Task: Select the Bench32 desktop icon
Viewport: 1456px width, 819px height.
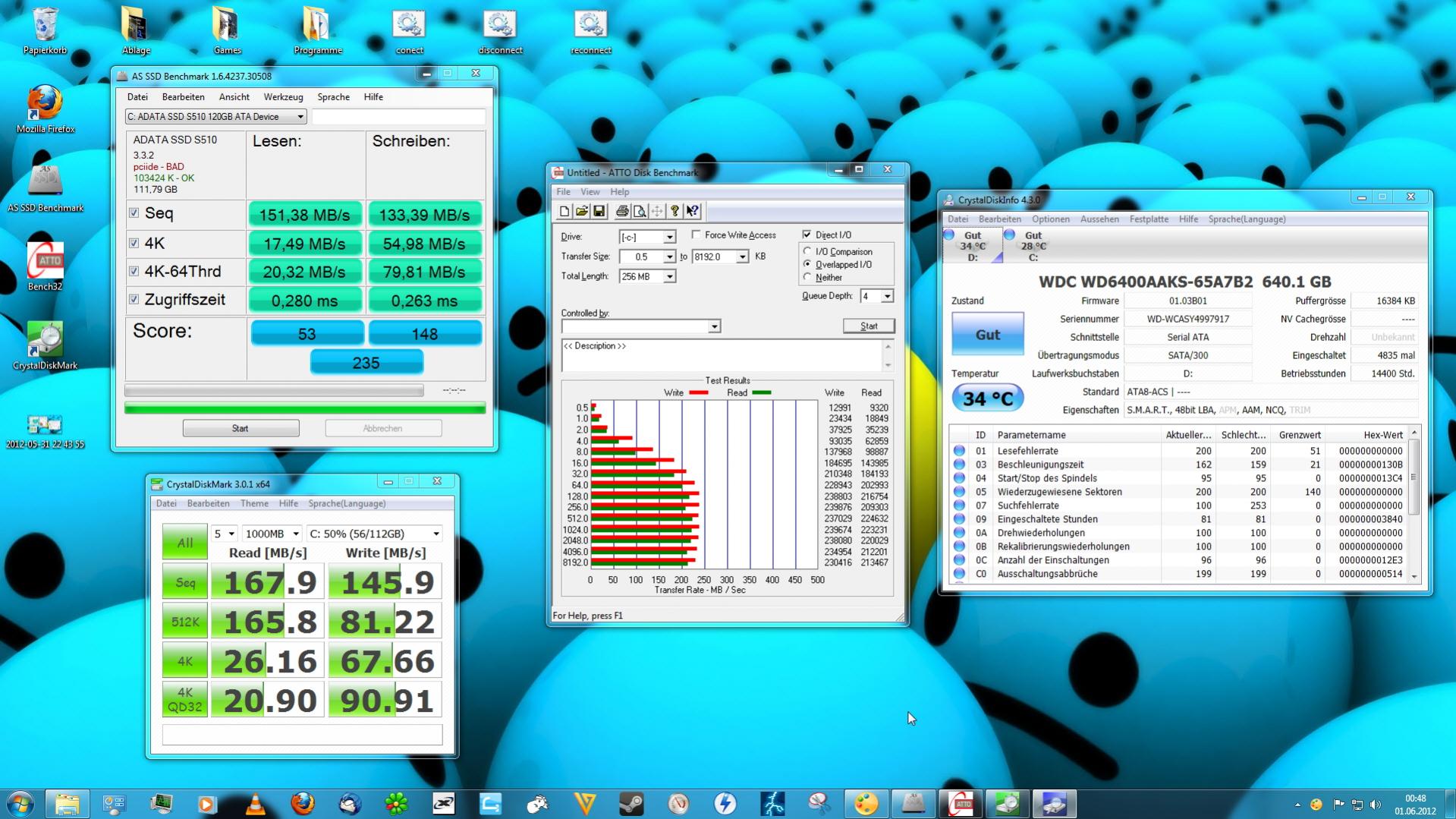Action: pyautogui.click(x=46, y=266)
